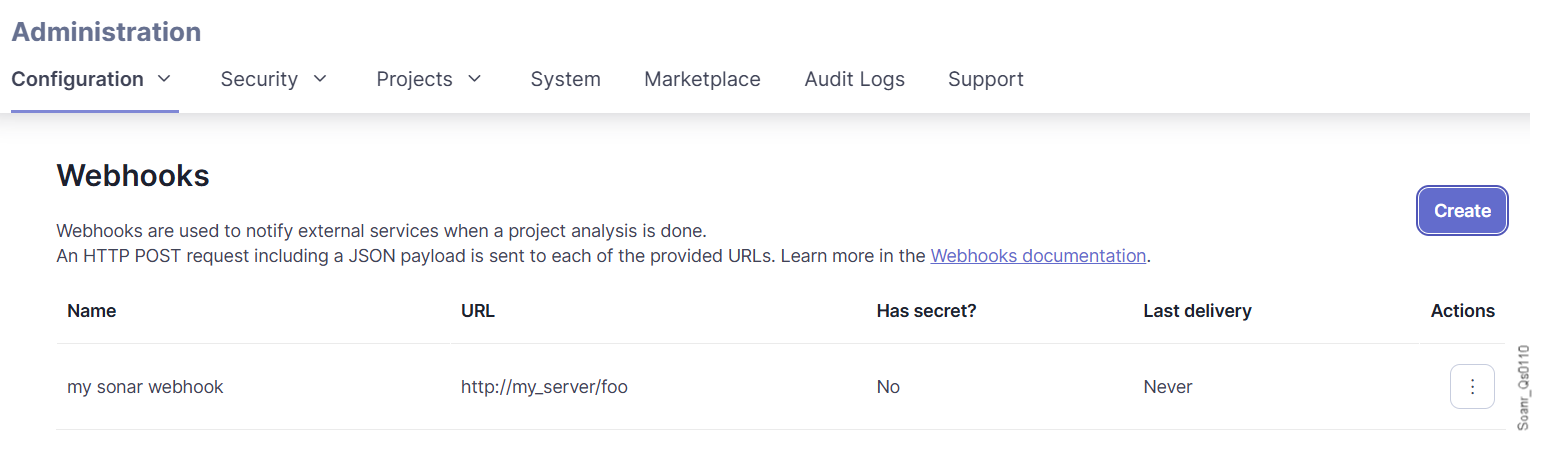Image resolution: width=1563 pixels, height=458 pixels.
Task: Open the Support tab
Action: (985, 79)
